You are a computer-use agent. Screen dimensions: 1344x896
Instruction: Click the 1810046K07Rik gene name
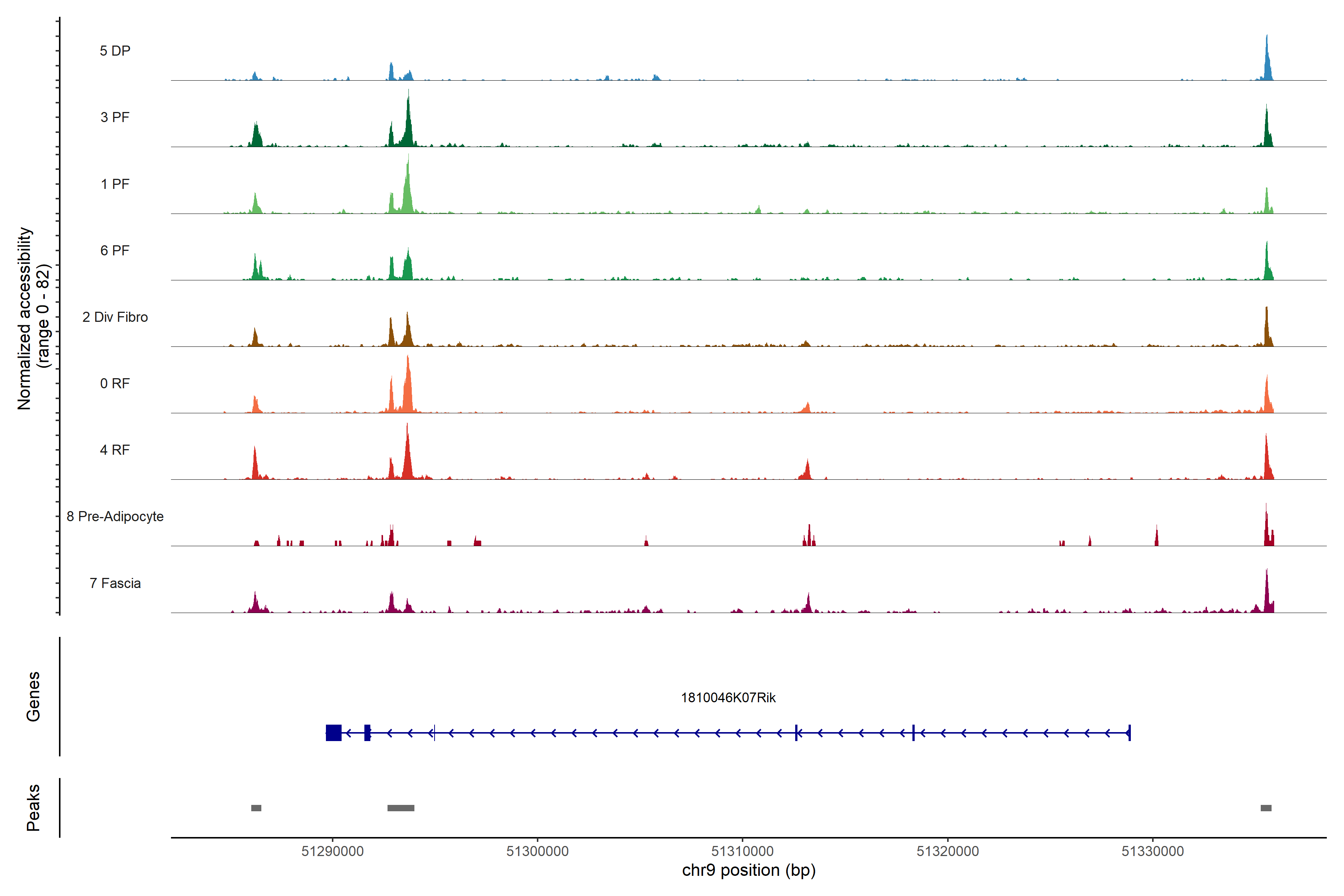click(x=728, y=698)
